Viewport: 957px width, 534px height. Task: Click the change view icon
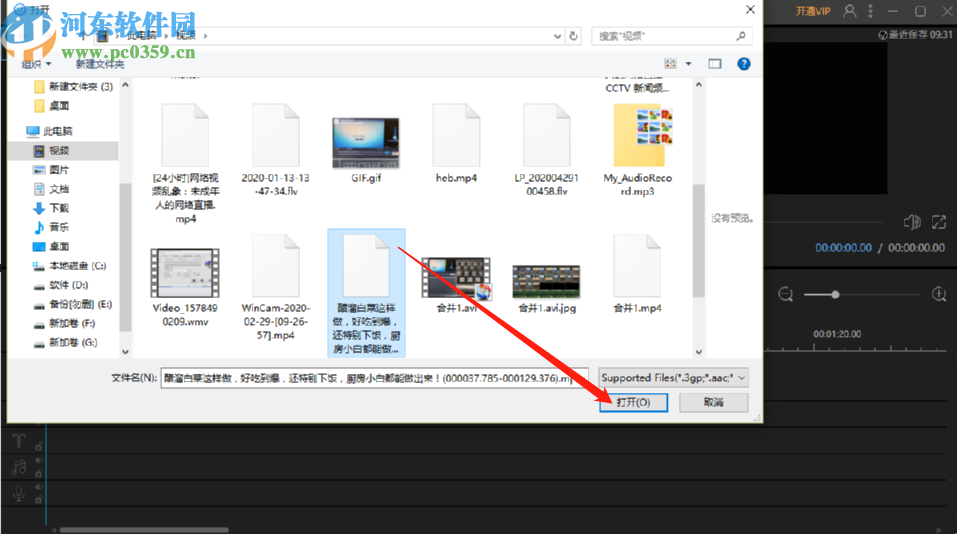[670, 63]
